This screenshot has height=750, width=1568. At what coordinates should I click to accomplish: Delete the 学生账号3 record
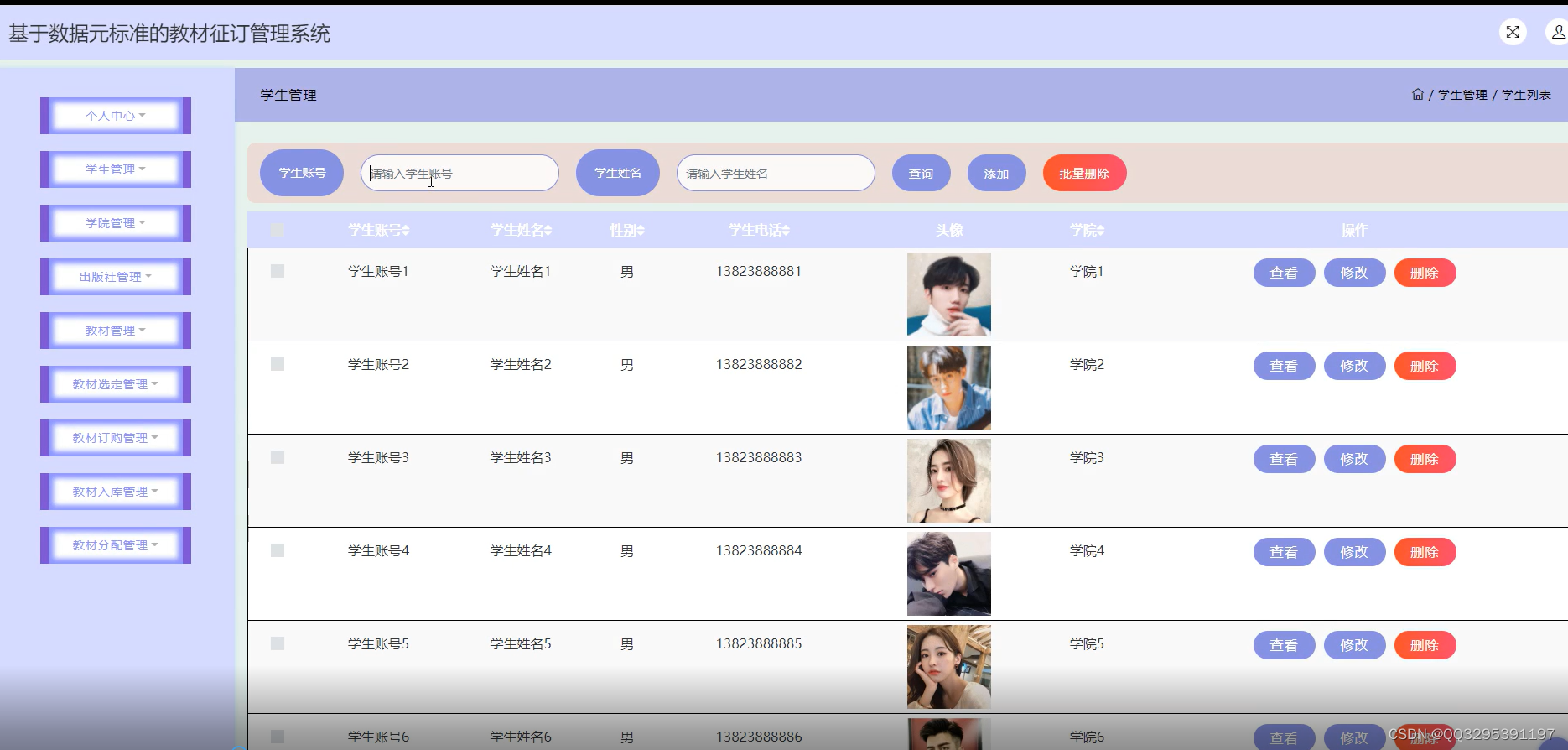pos(1425,459)
